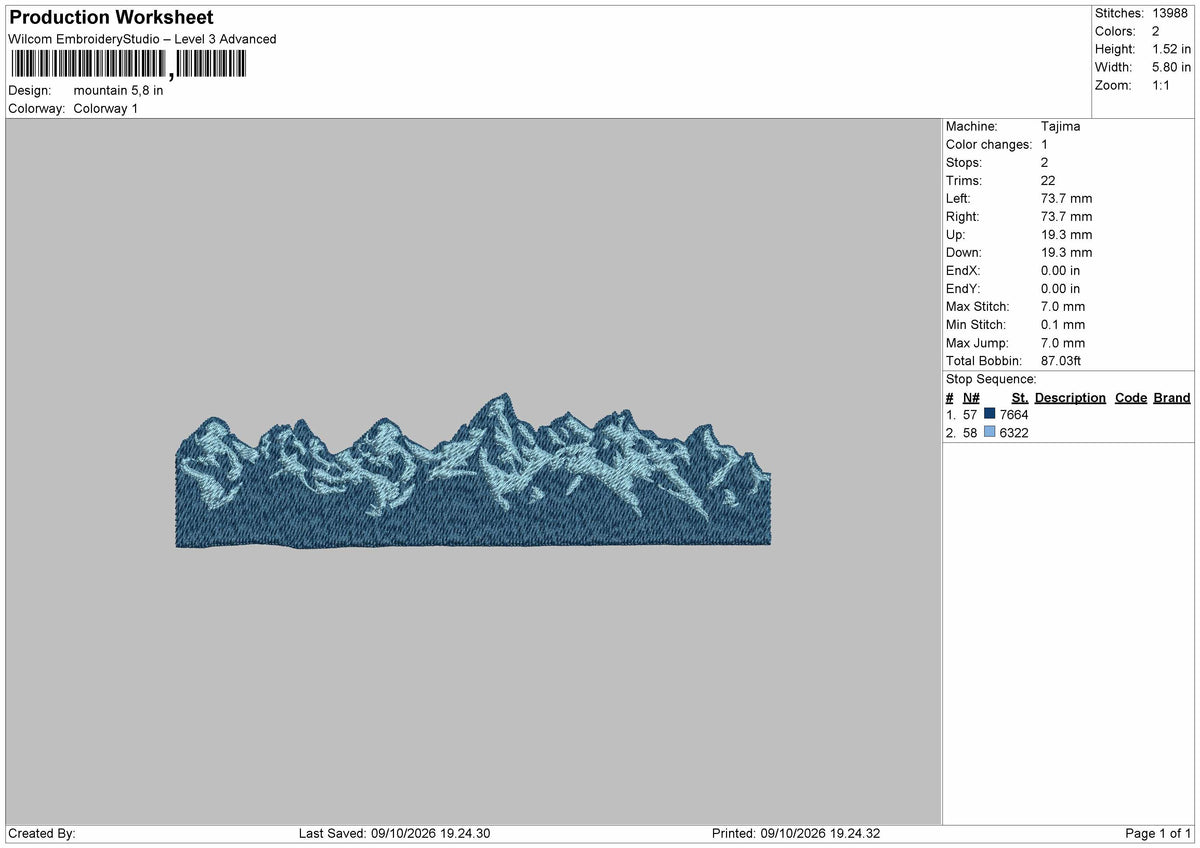The width and height of the screenshot is (1200, 848).
Task: Click the 'Brand' column header
Action: [1172, 397]
